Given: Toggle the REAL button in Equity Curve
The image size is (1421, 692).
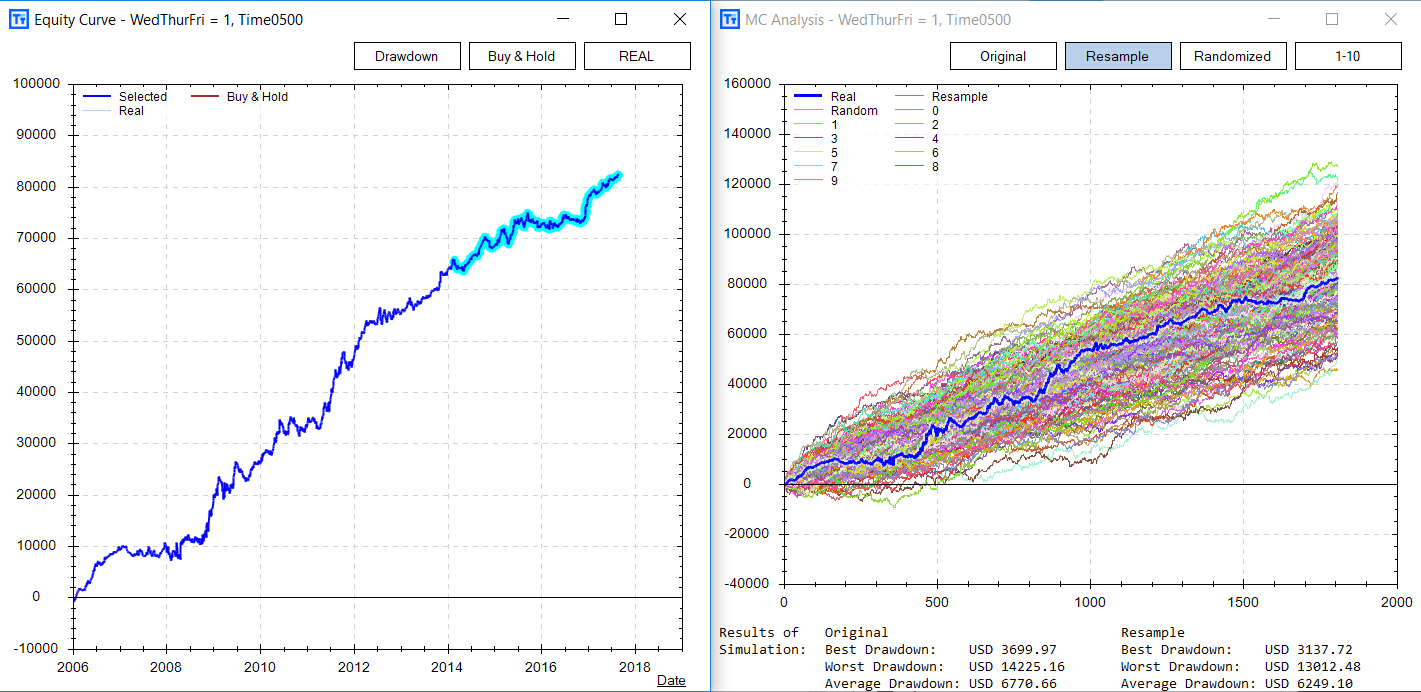Looking at the screenshot, I should pyautogui.click(x=637, y=56).
